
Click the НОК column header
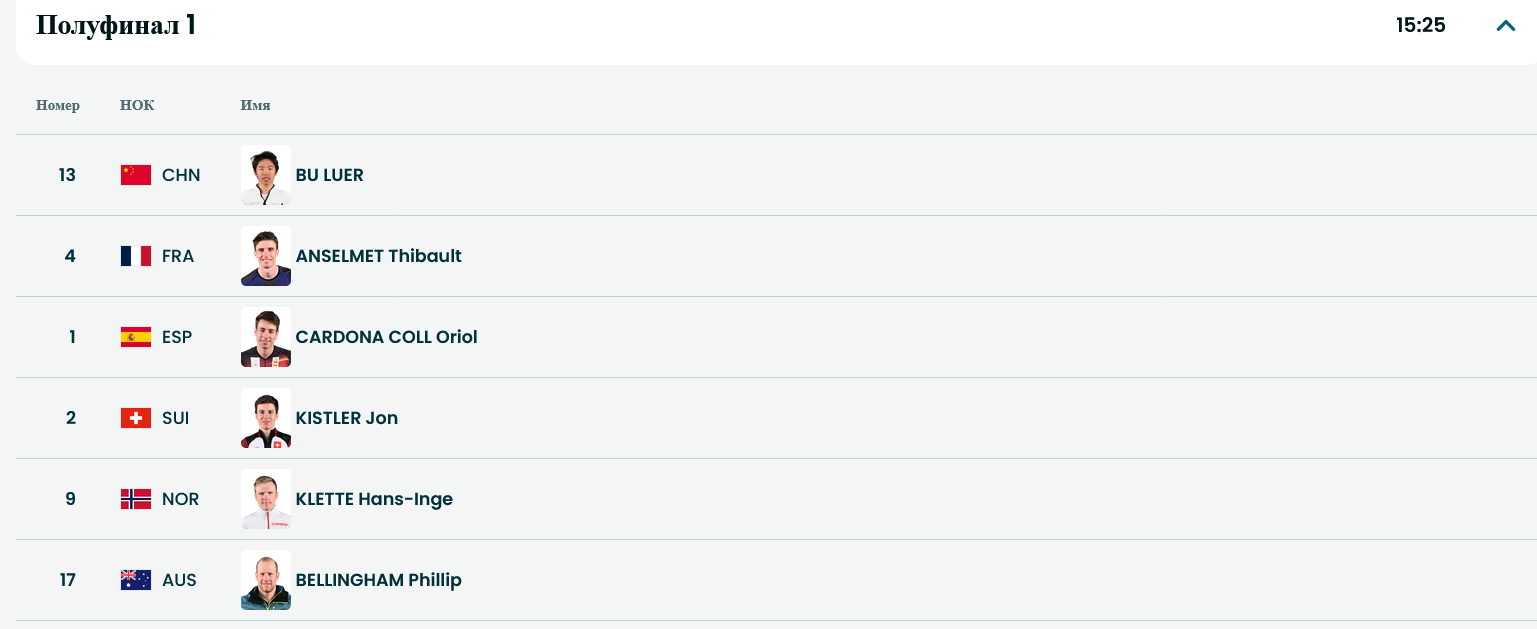coord(137,105)
